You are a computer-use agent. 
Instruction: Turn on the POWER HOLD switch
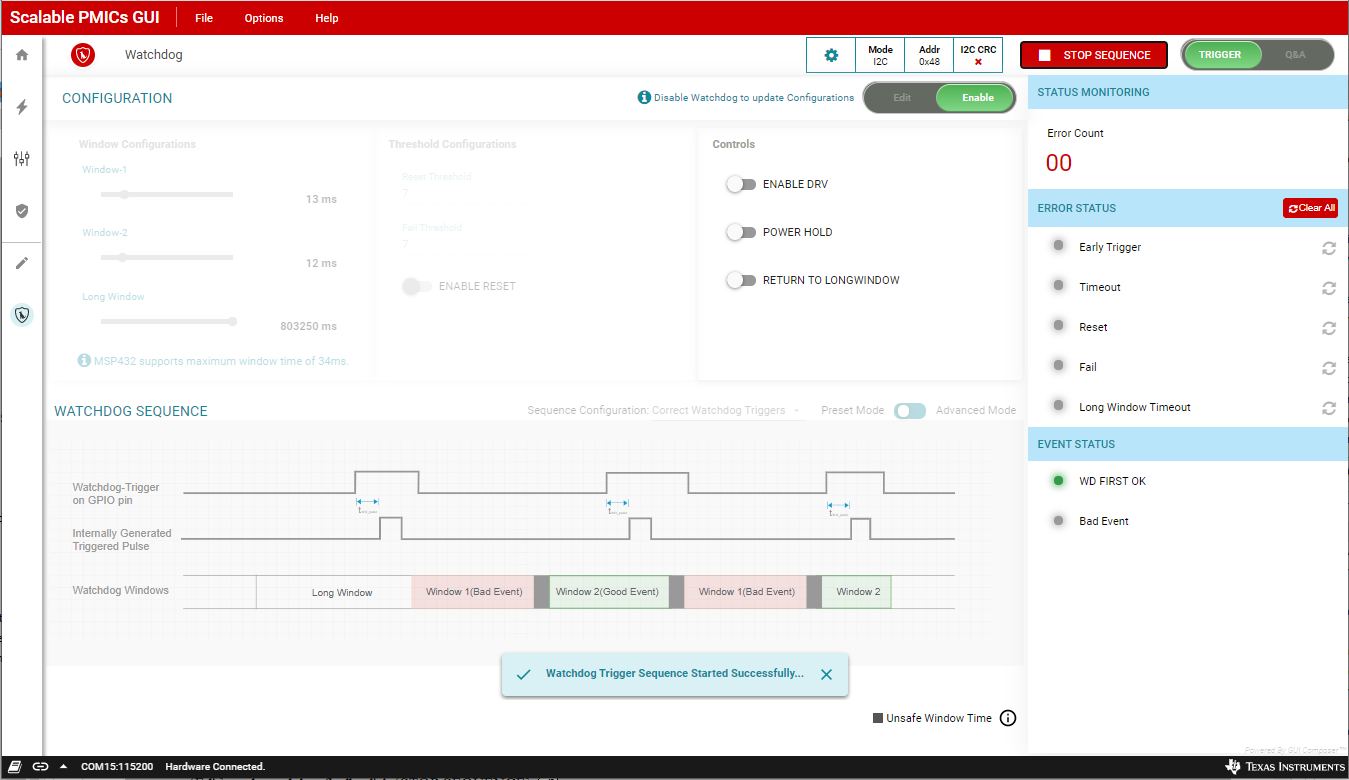741,232
